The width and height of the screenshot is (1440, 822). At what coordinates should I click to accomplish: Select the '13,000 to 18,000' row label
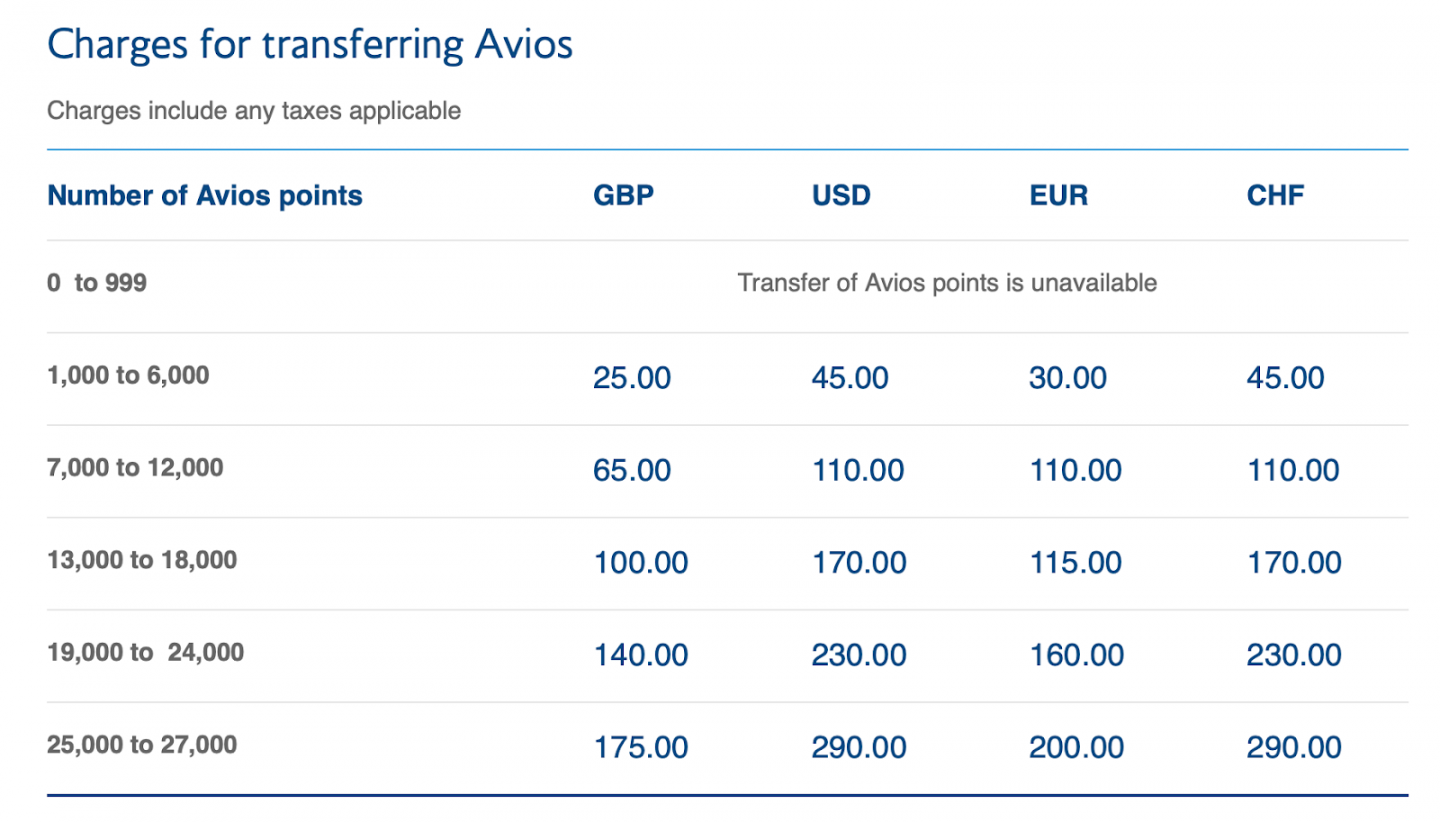[142, 559]
